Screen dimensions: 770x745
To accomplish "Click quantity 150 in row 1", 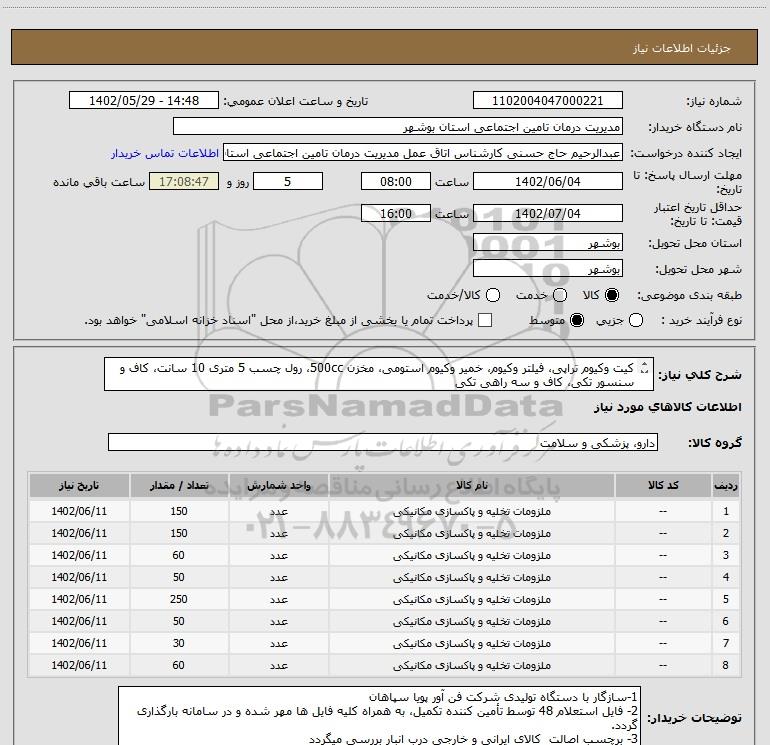I will coord(179,511).
